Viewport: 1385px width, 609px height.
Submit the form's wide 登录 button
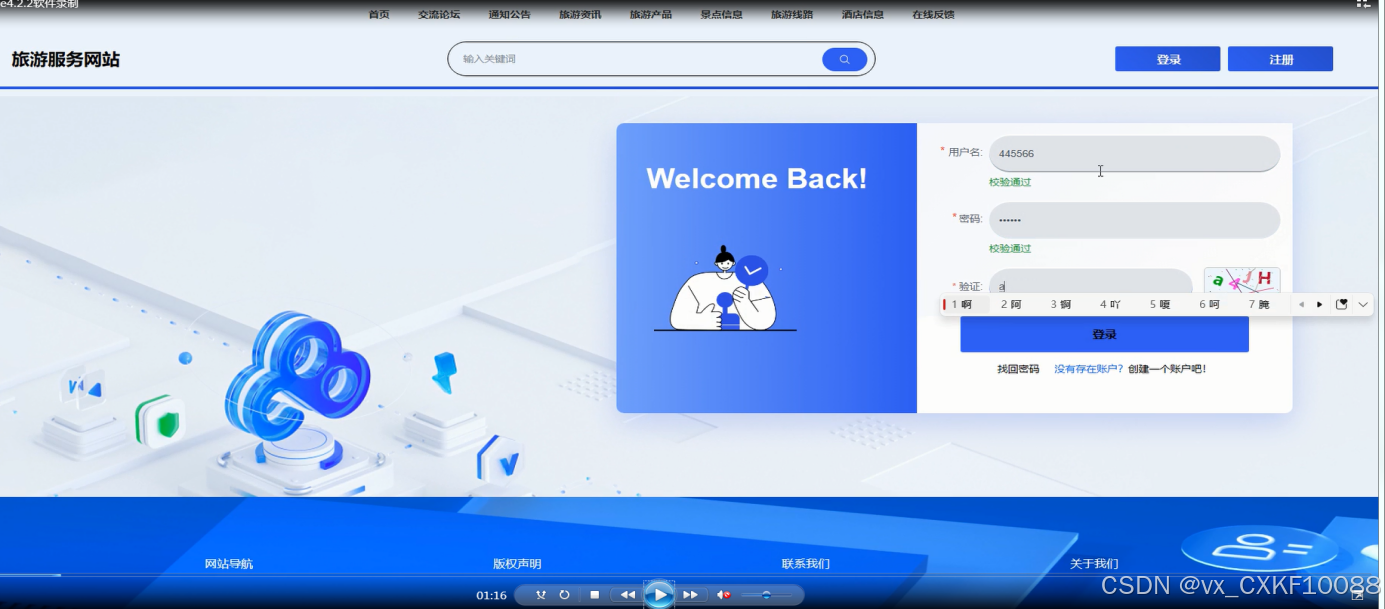1104,335
